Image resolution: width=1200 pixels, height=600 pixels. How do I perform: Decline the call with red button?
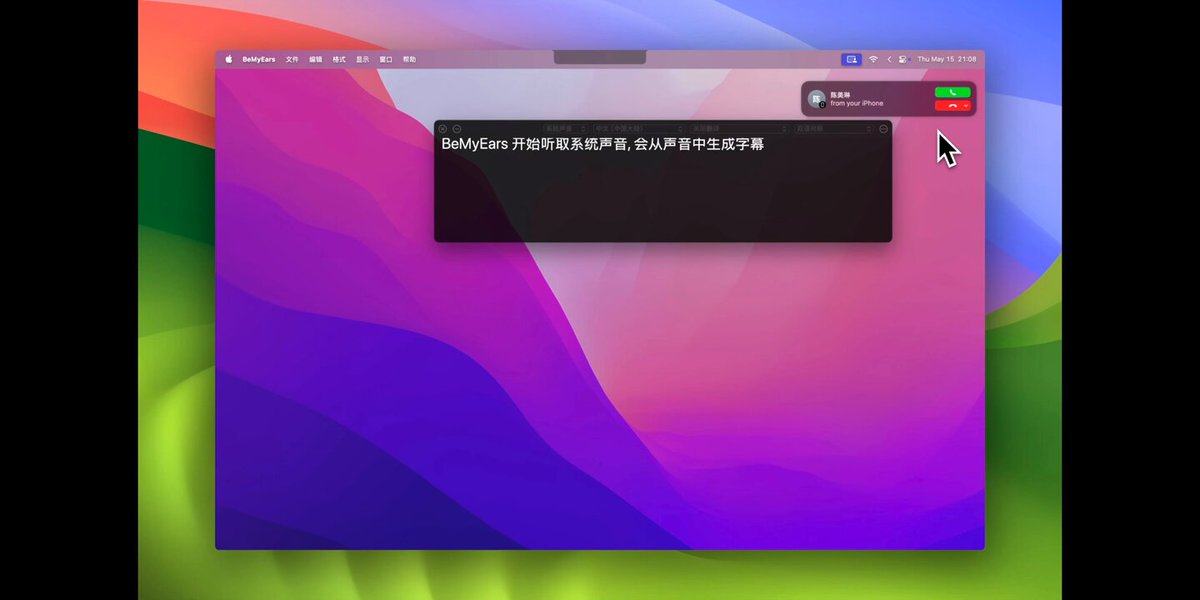coord(947,105)
